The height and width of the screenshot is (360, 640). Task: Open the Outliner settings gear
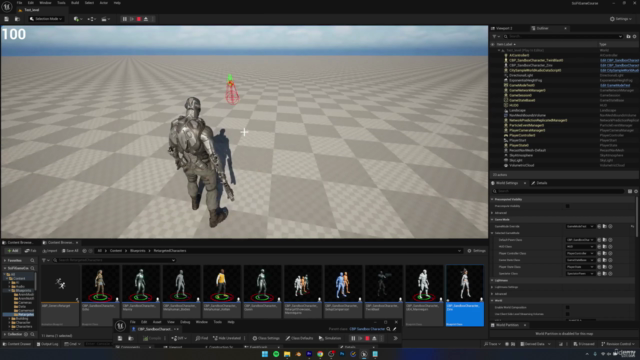click(x=635, y=36)
